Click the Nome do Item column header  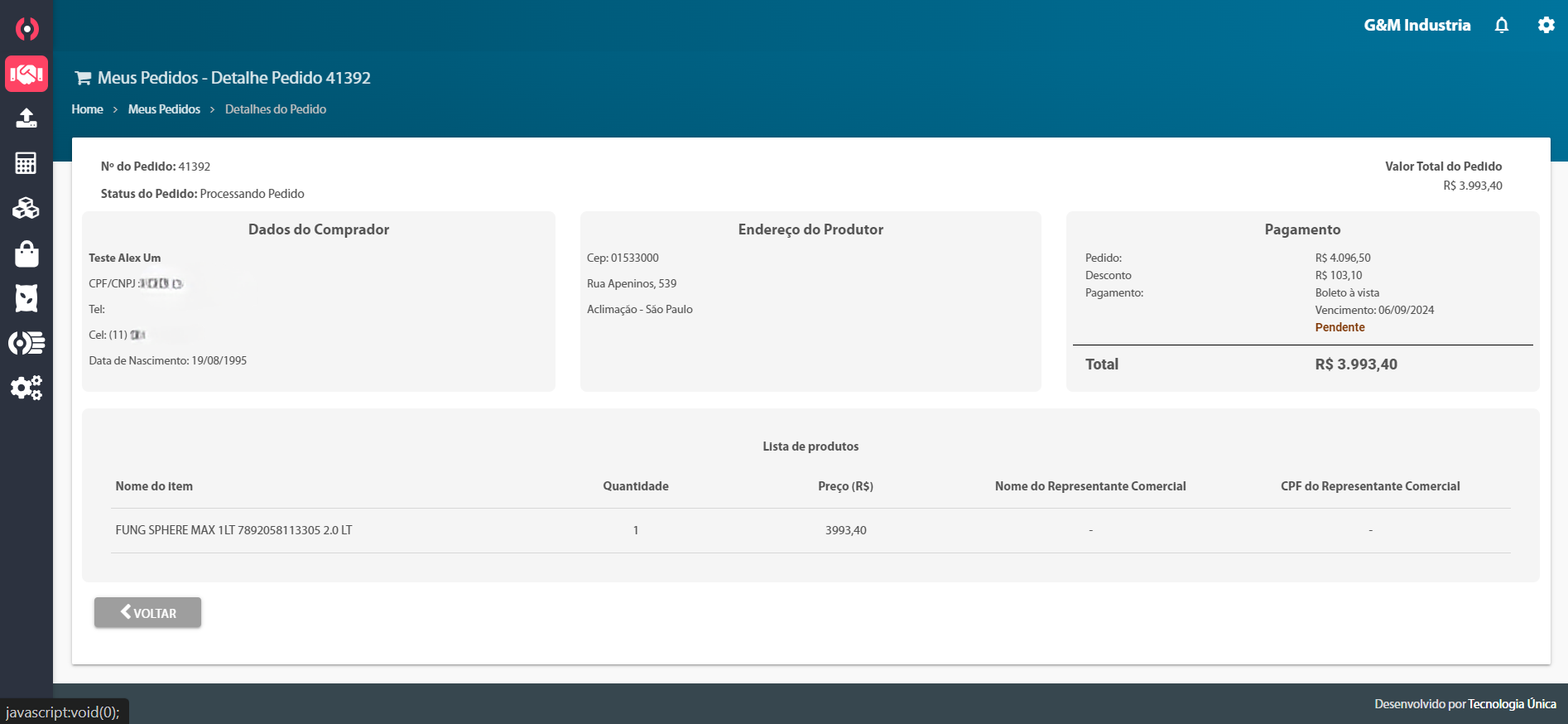(x=154, y=486)
